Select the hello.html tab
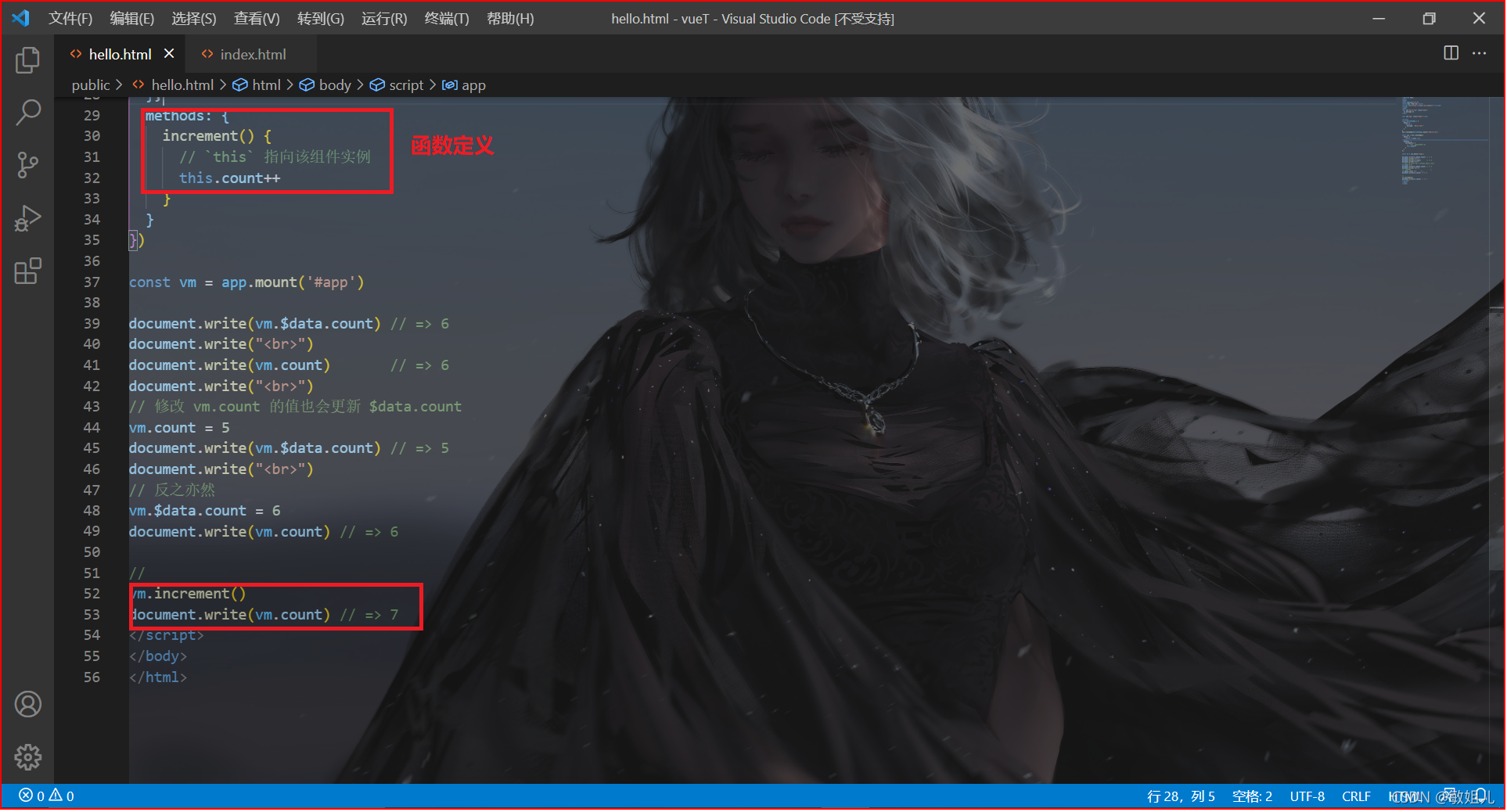 coord(120,54)
